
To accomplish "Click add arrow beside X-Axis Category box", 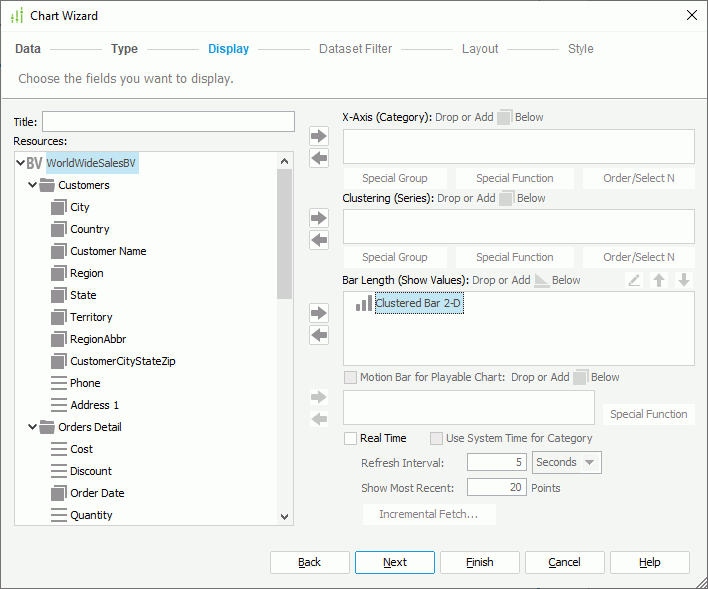I will [x=319, y=136].
